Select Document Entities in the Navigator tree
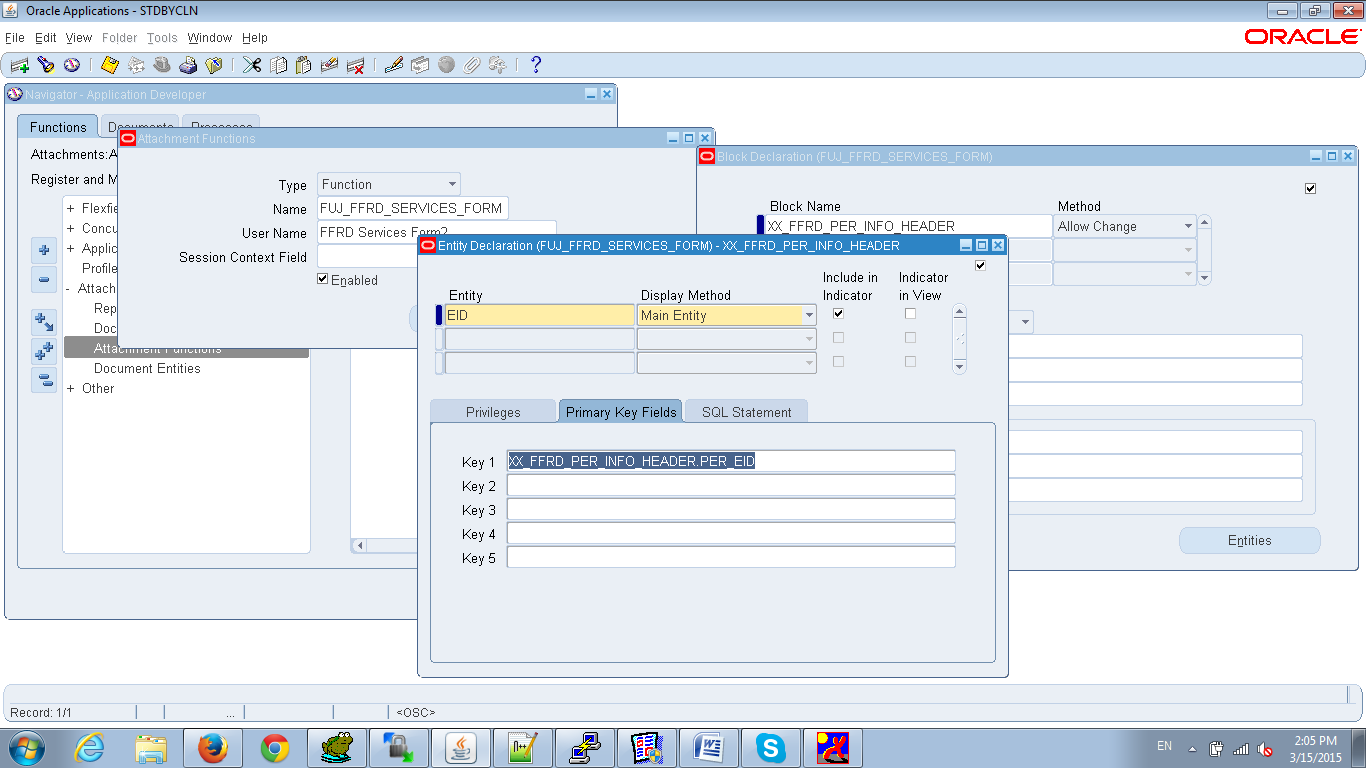1366x768 pixels. [147, 369]
